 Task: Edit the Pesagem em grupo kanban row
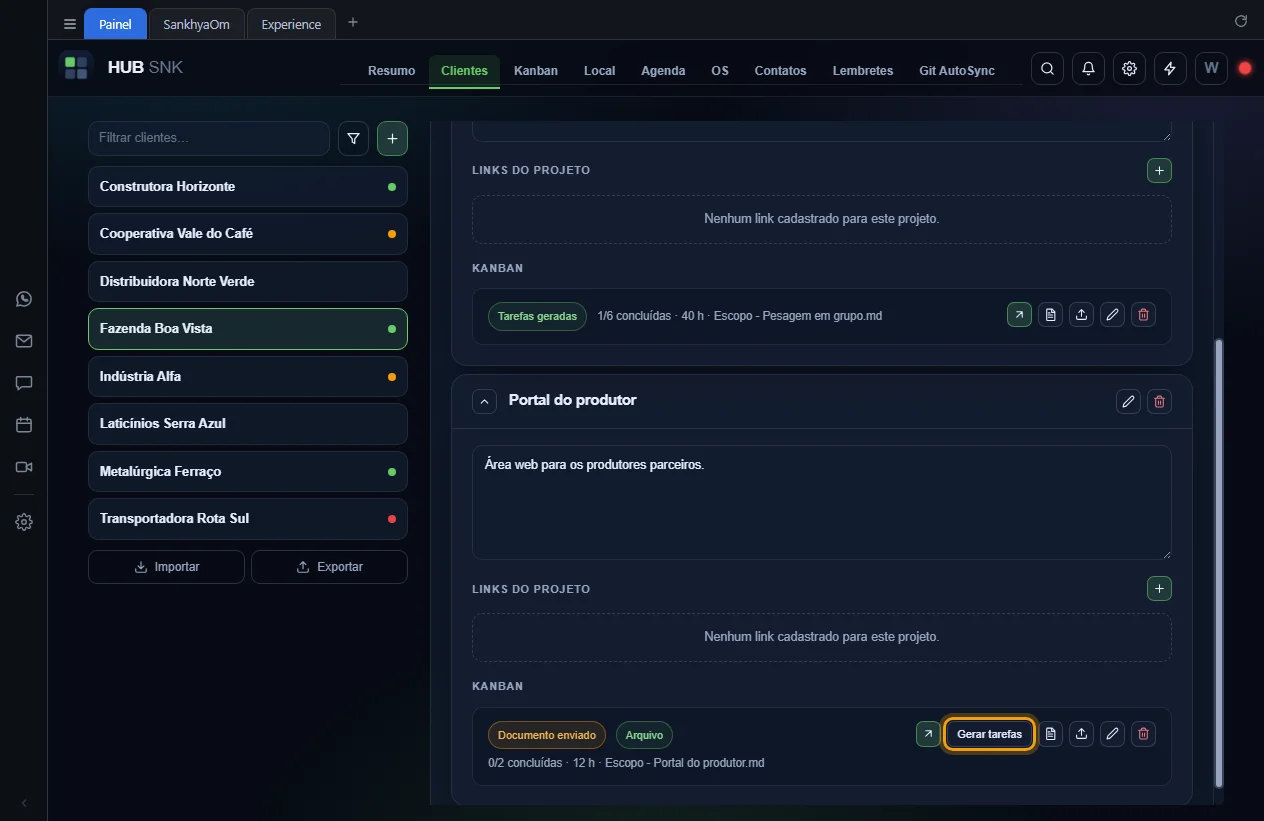[x=1112, y=315]
